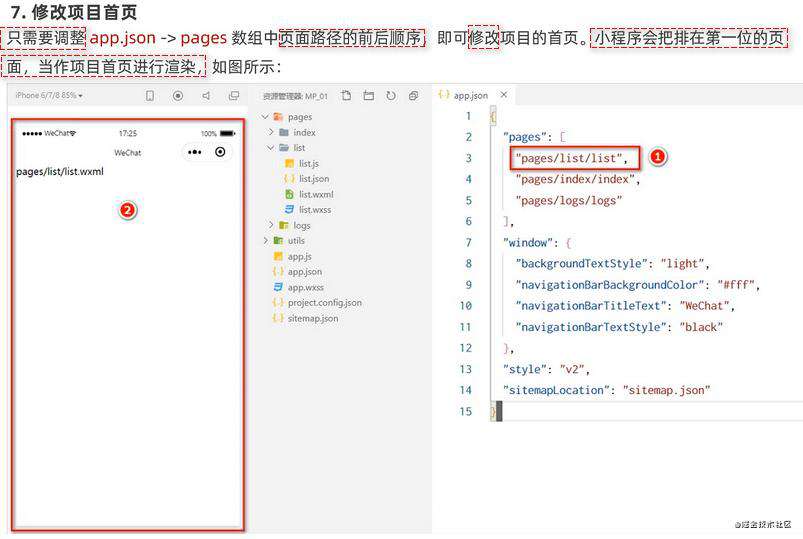
Task: Expand the index folder chevron
Action: [271, 132]
